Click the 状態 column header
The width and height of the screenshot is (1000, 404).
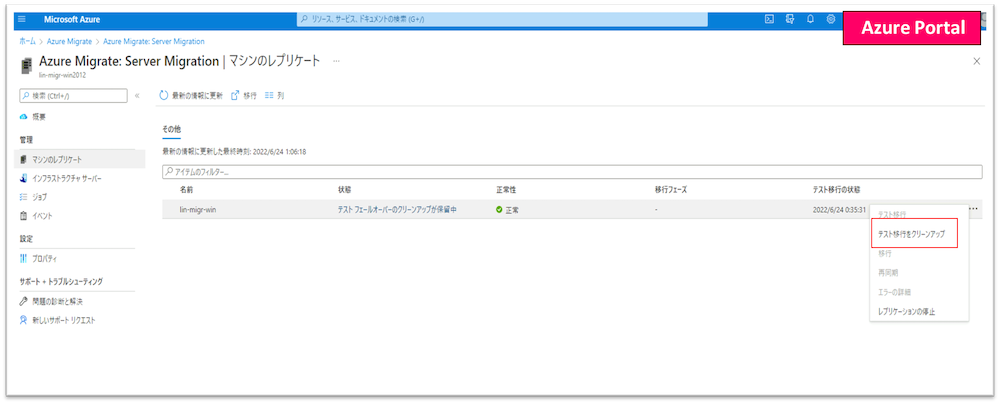pyautogui.click(x=344, y=190)
